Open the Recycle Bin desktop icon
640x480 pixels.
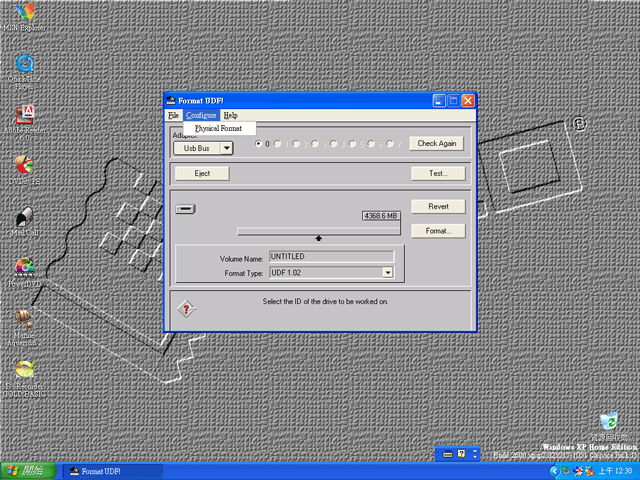609,427
